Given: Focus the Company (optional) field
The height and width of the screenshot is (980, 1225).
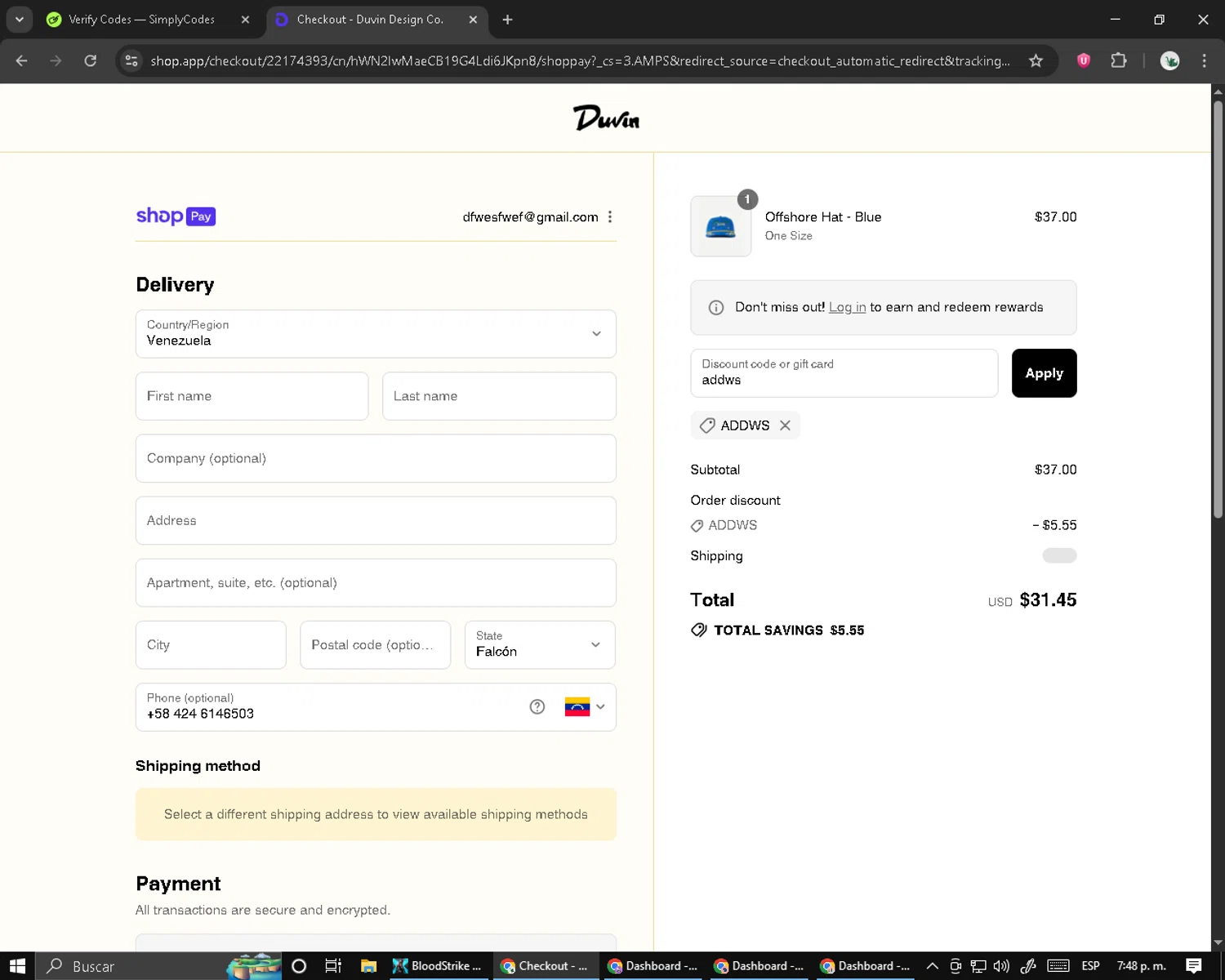Looking at the screenshot, I should (376, 458).
